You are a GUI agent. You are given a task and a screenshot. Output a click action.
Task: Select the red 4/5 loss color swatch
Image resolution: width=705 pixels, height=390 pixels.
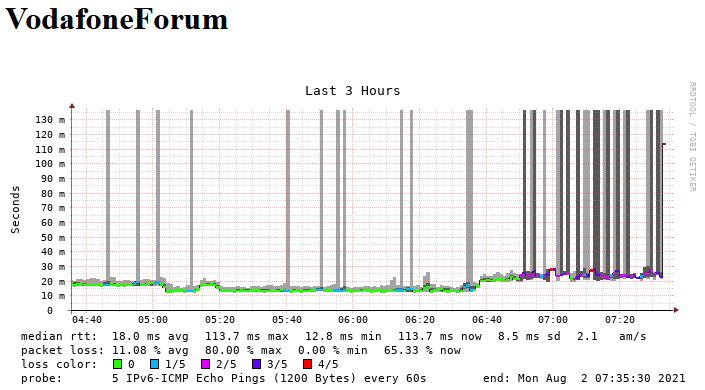tap(308, 364)
